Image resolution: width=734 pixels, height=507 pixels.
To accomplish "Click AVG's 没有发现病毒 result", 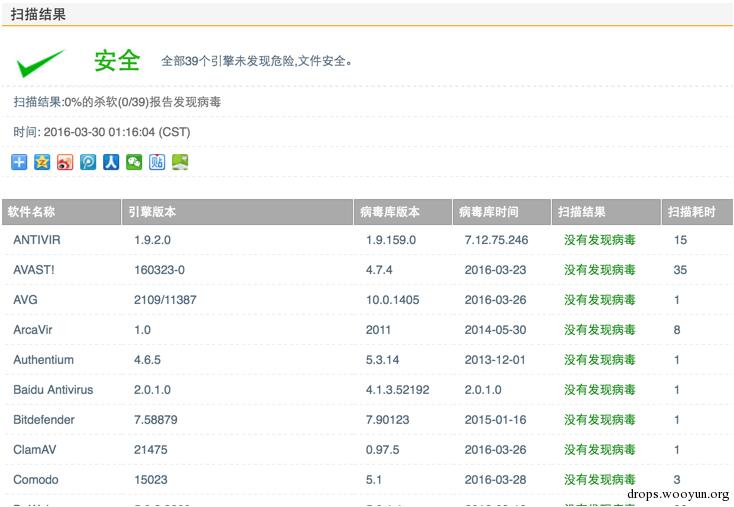I will click(x=600, y=300).
